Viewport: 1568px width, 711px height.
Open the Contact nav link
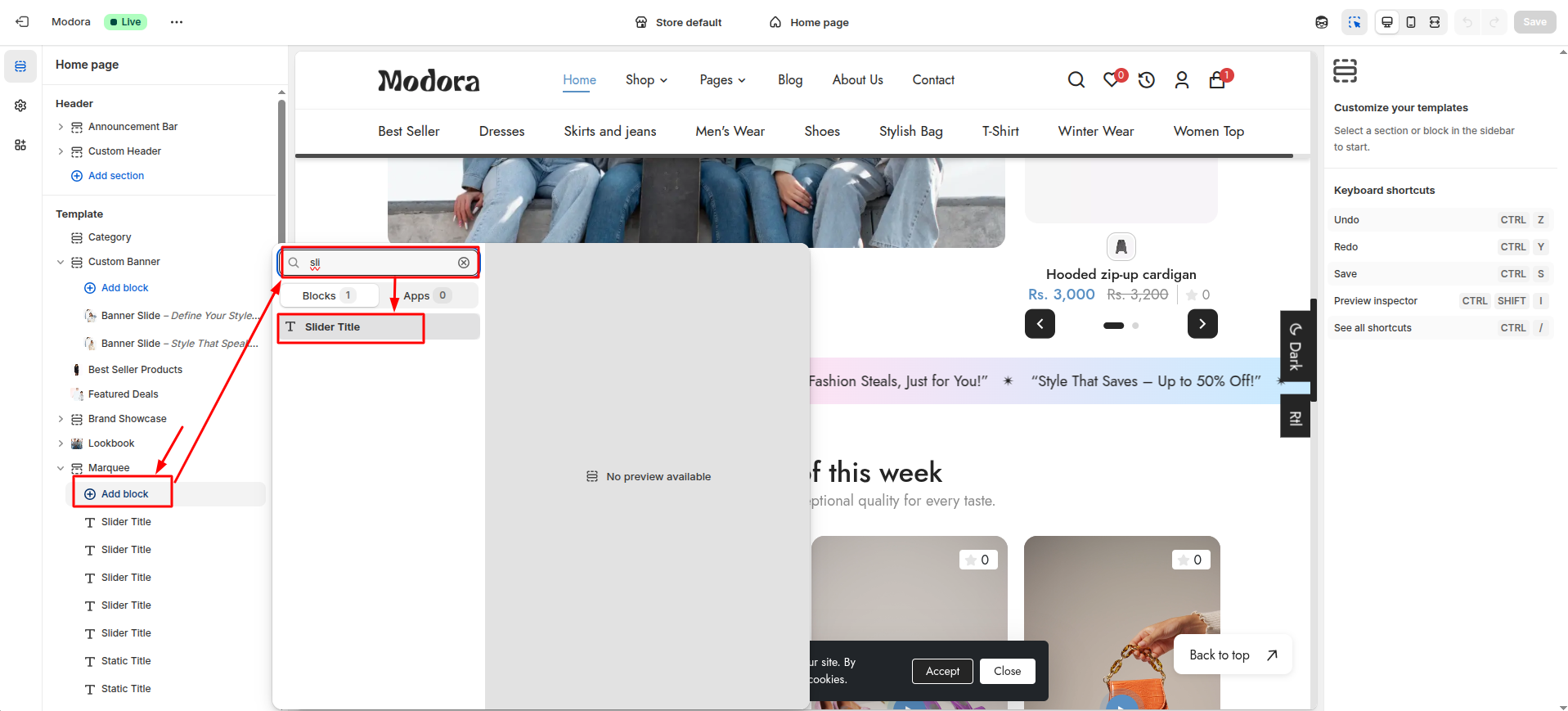click(933, 79)
